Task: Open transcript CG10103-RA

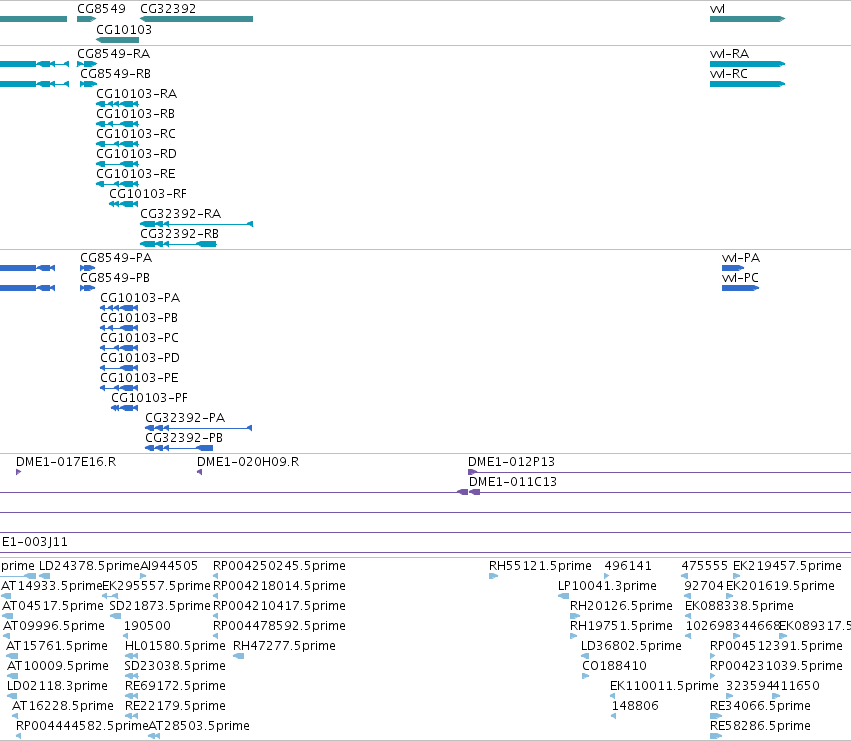Action: (x=136, y=94)
